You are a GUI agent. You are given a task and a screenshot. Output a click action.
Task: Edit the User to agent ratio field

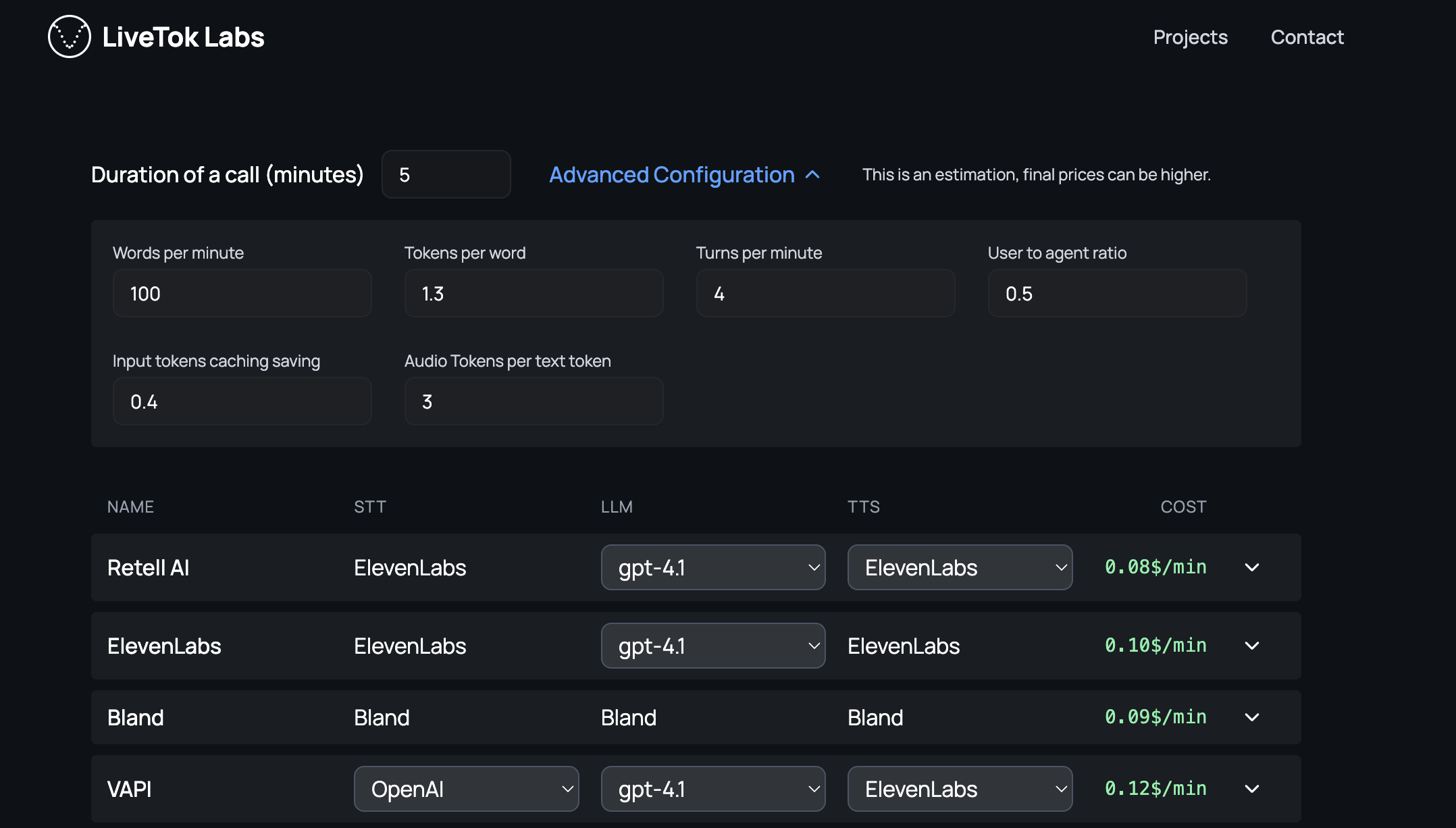[1117, 293]
